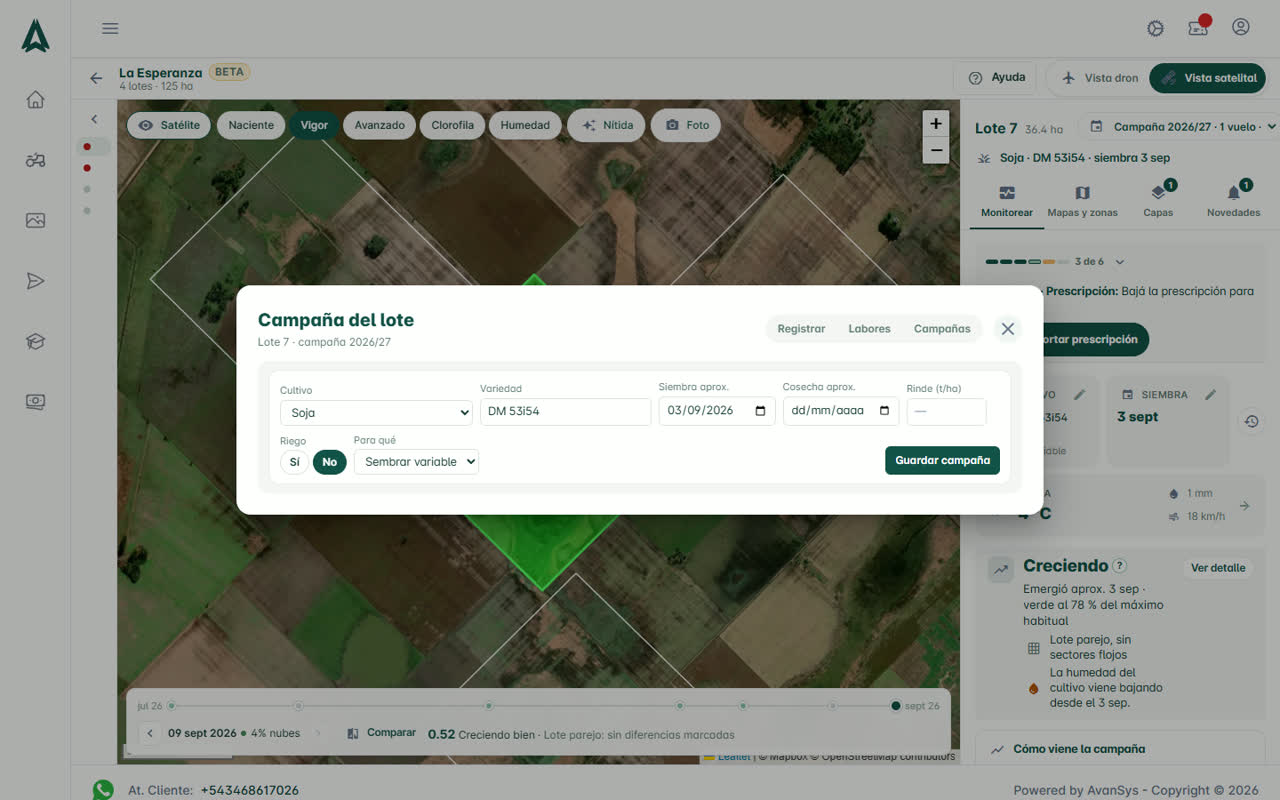
Task: Set Riego to Sí
Action: (294, 462)
